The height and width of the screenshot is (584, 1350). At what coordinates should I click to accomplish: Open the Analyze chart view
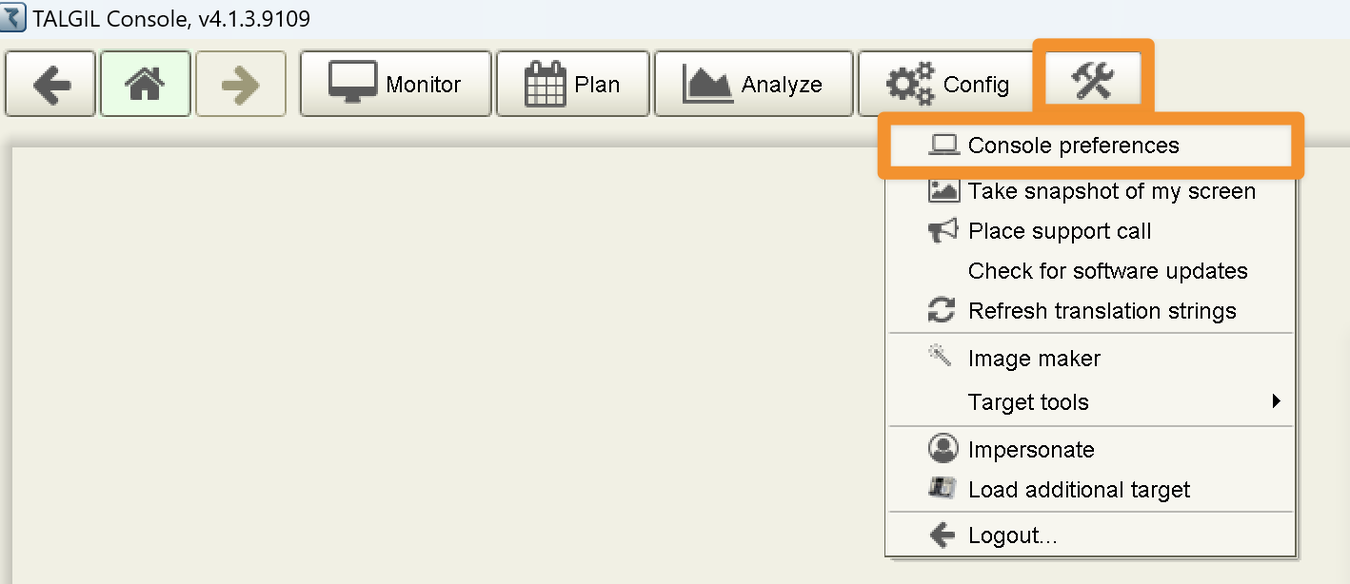pos(754,84)
